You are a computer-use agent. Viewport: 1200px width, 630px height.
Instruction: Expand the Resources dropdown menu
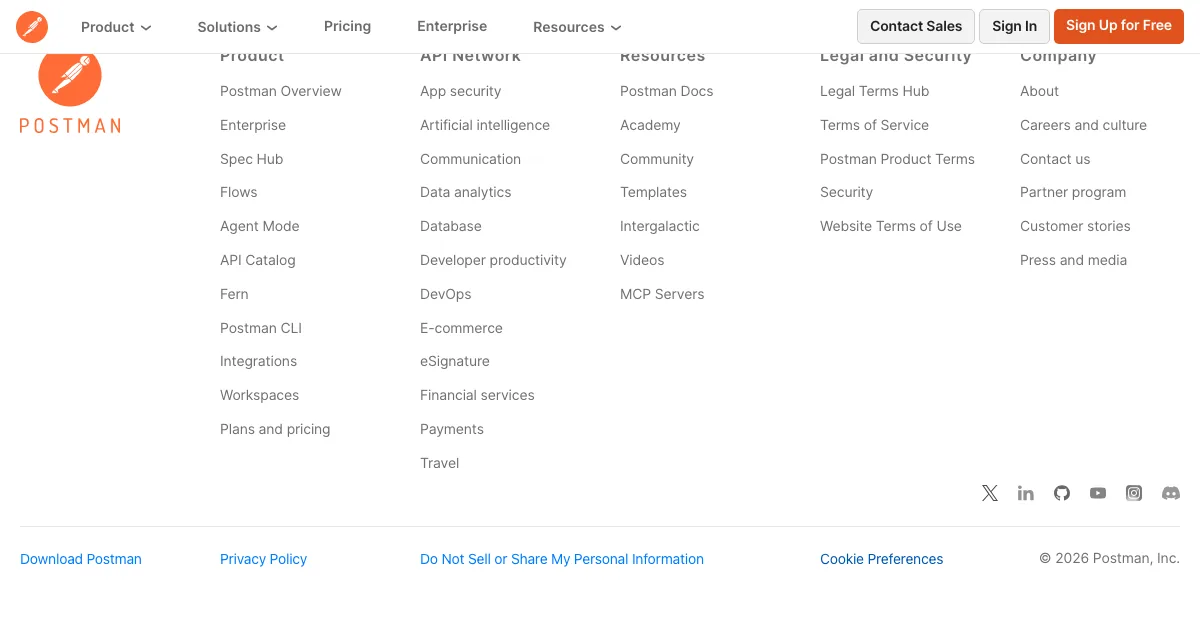[x=577, y=27]
